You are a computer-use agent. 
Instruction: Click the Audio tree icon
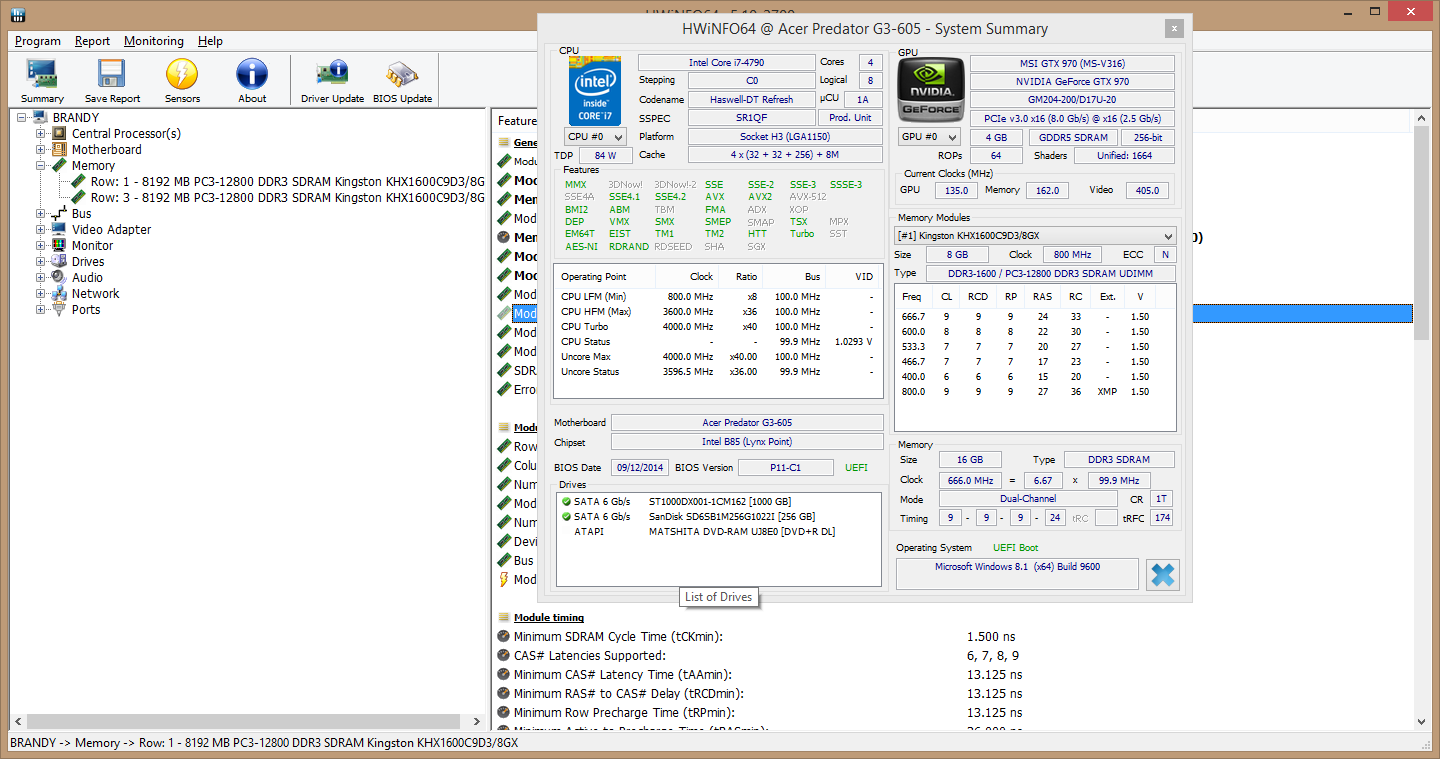click(60, 278)
